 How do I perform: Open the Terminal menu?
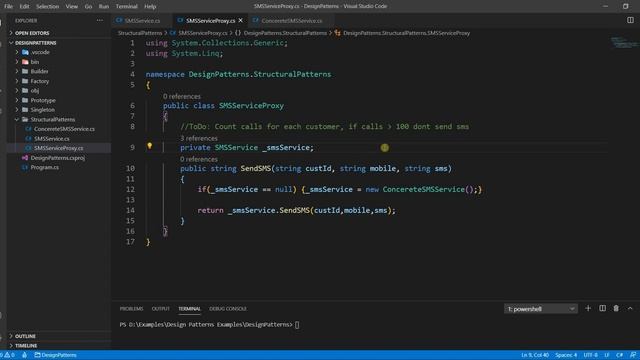tap(127, 7)
